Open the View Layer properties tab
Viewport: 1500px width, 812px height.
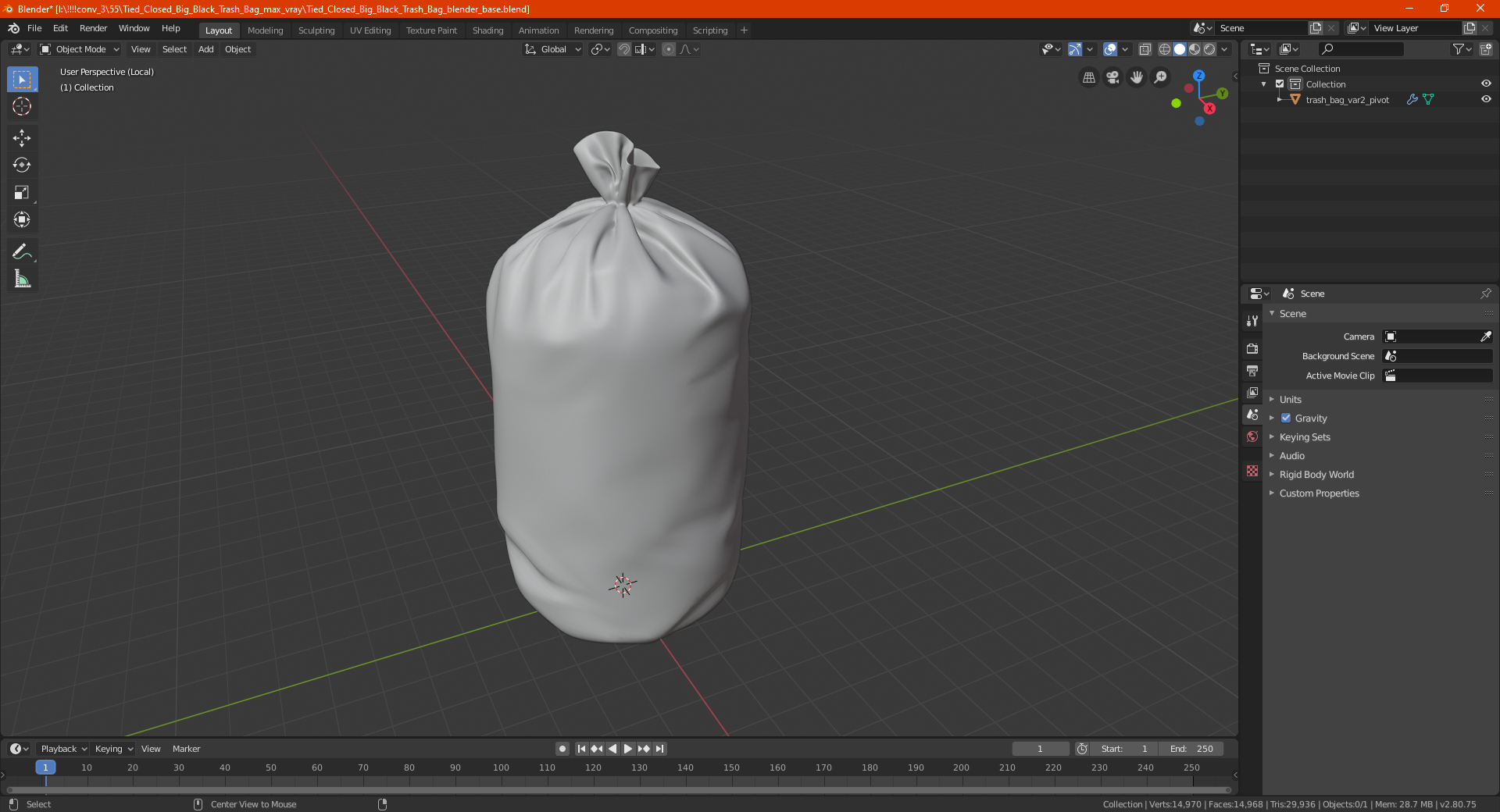[x=1252, y=392]
